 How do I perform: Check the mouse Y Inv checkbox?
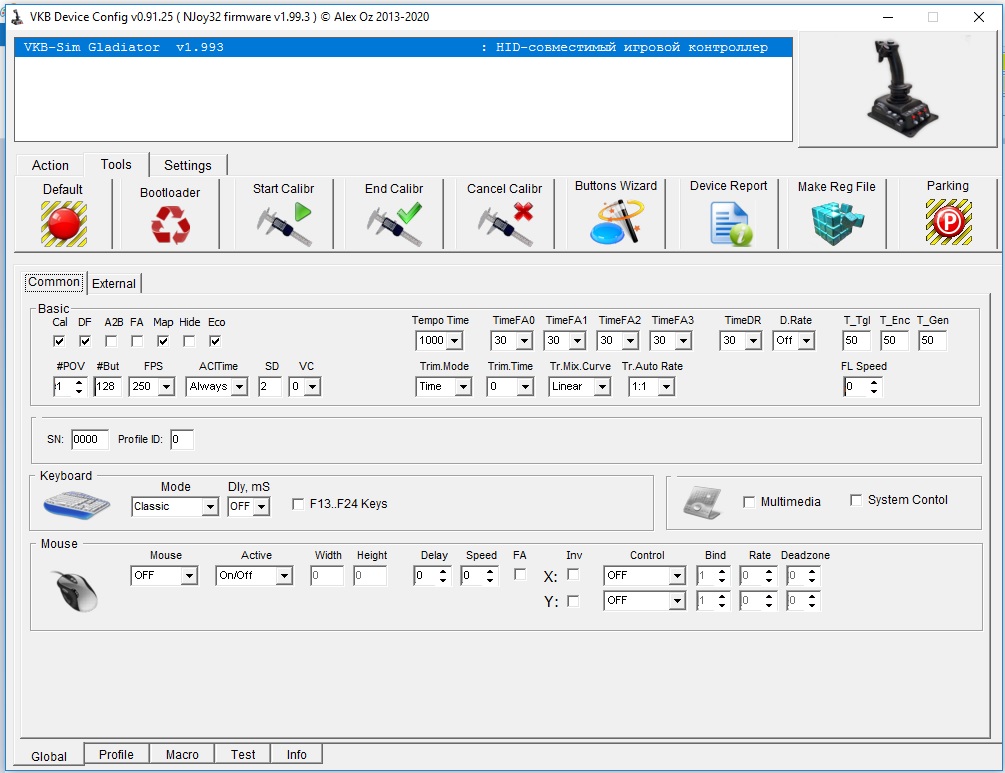(573, 601)
